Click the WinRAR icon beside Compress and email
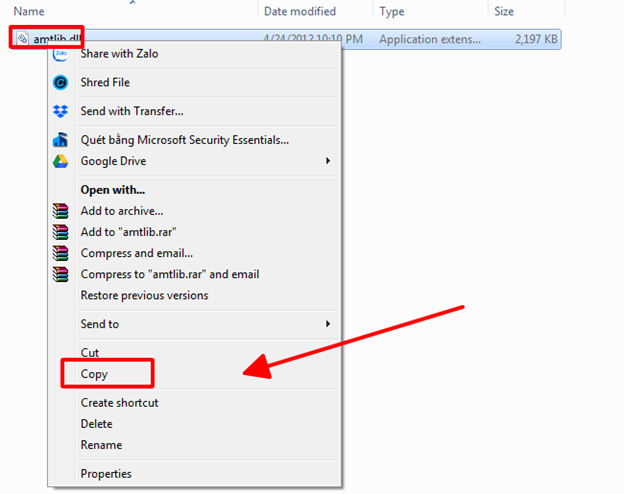Image resolution: width=624 pixels, height=494 pixels. point(60,253)
